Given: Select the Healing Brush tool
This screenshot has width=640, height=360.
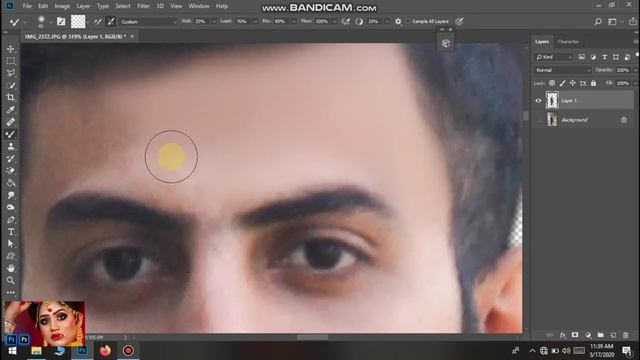Looking at the screenshot, I should [11, 122].
